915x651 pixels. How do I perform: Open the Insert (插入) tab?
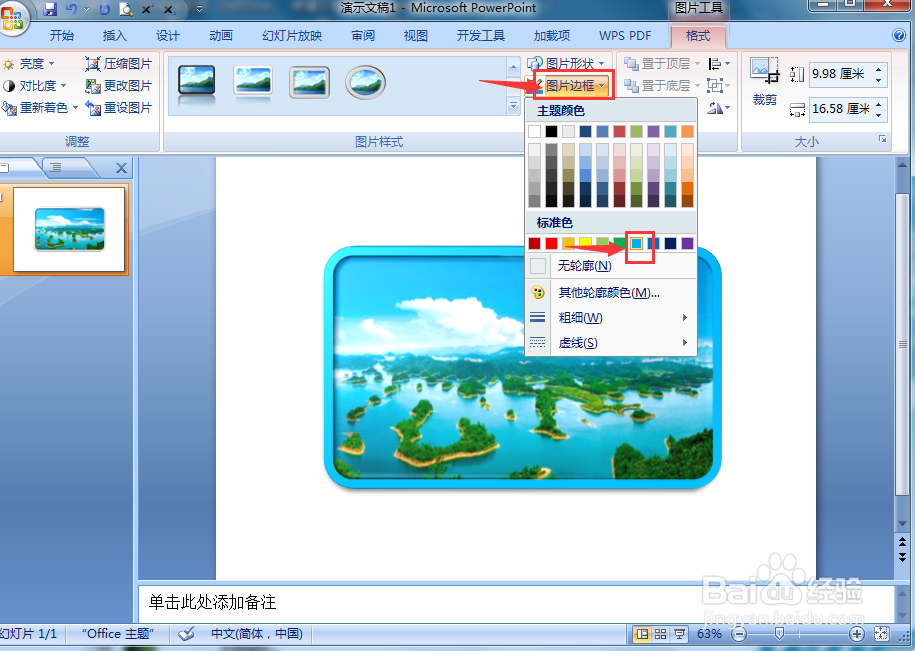point(114,36)
